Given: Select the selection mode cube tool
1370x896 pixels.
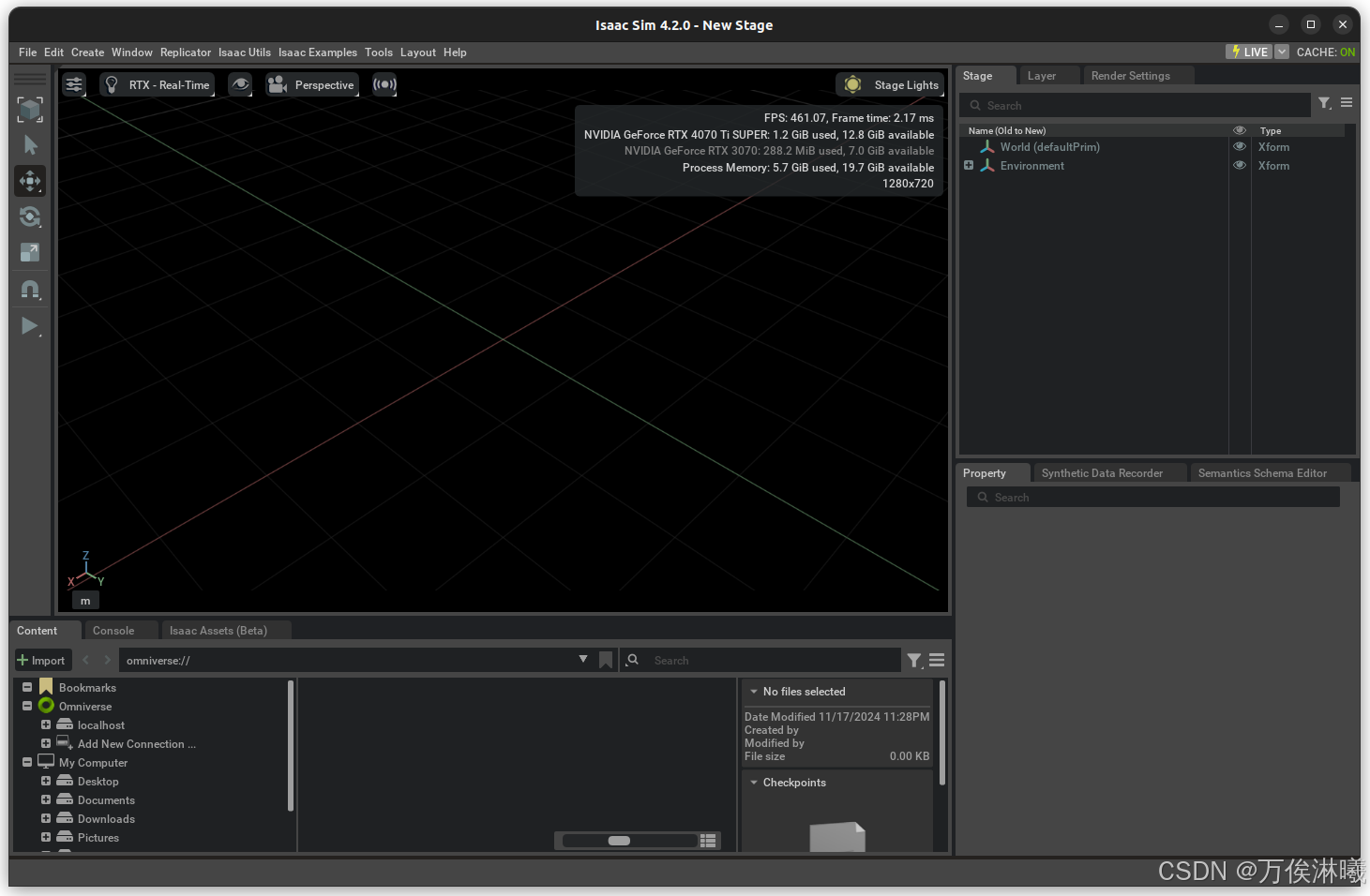Looking at the screenshot, I should click(30, 110).
